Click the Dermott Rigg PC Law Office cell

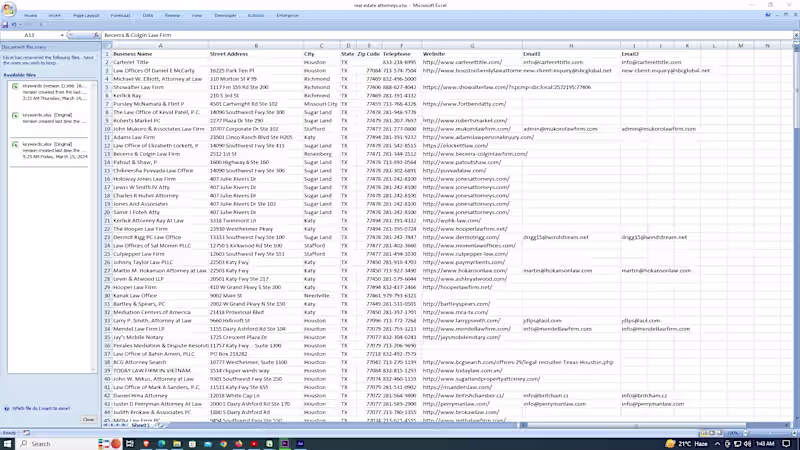click(160, 237)
